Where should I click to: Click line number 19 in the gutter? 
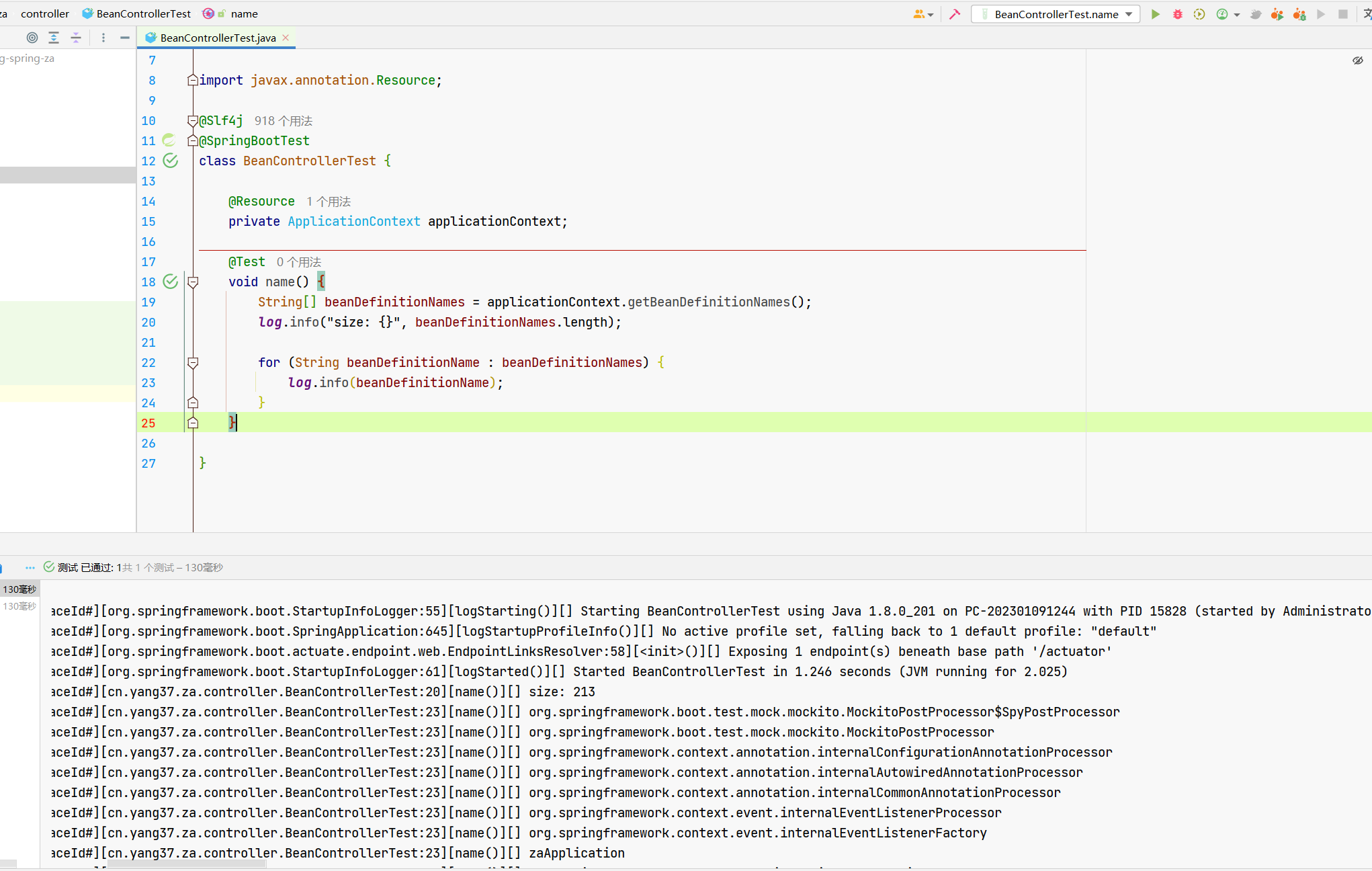(148, 302)
